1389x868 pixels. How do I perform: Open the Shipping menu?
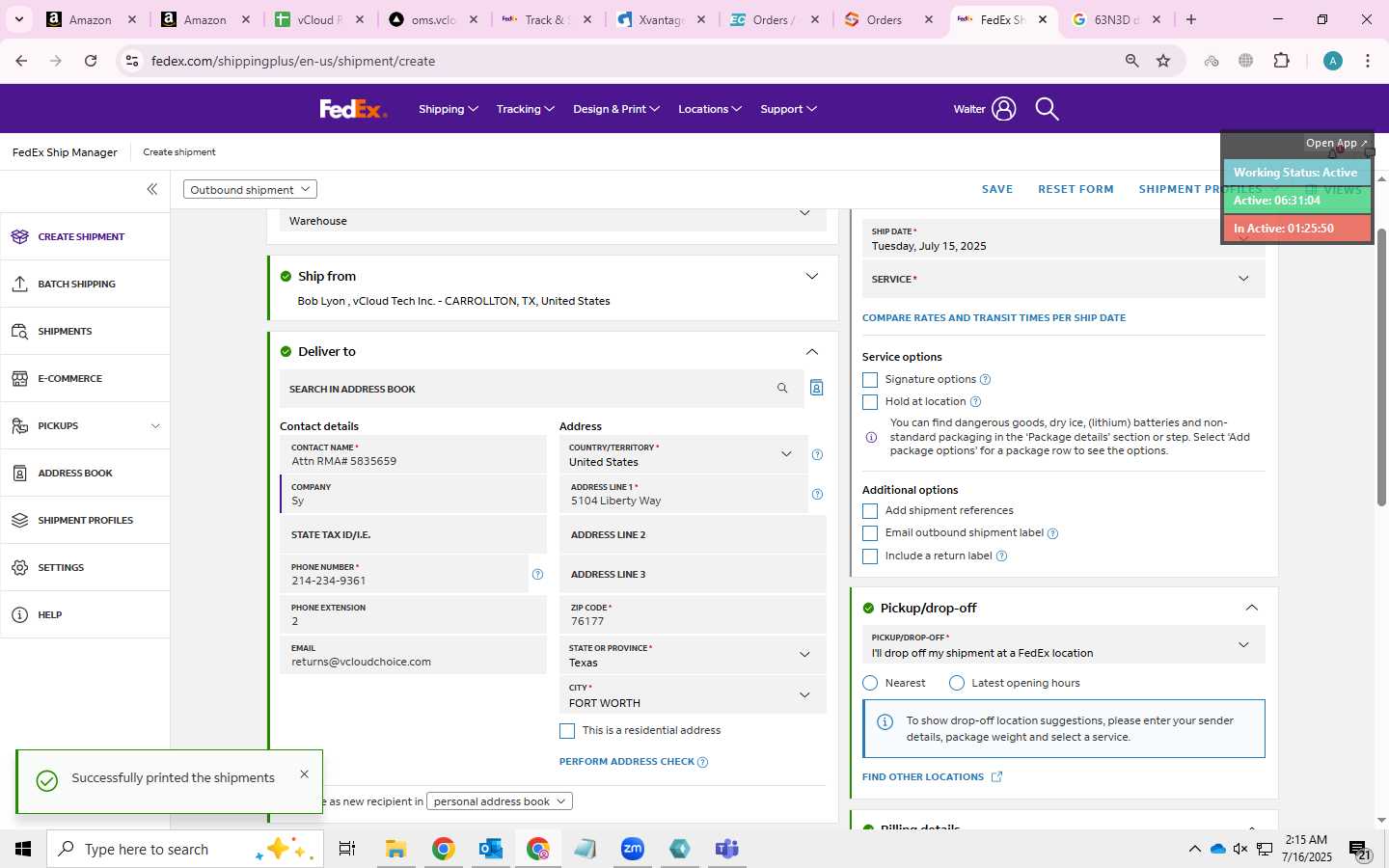coord(449,109)
